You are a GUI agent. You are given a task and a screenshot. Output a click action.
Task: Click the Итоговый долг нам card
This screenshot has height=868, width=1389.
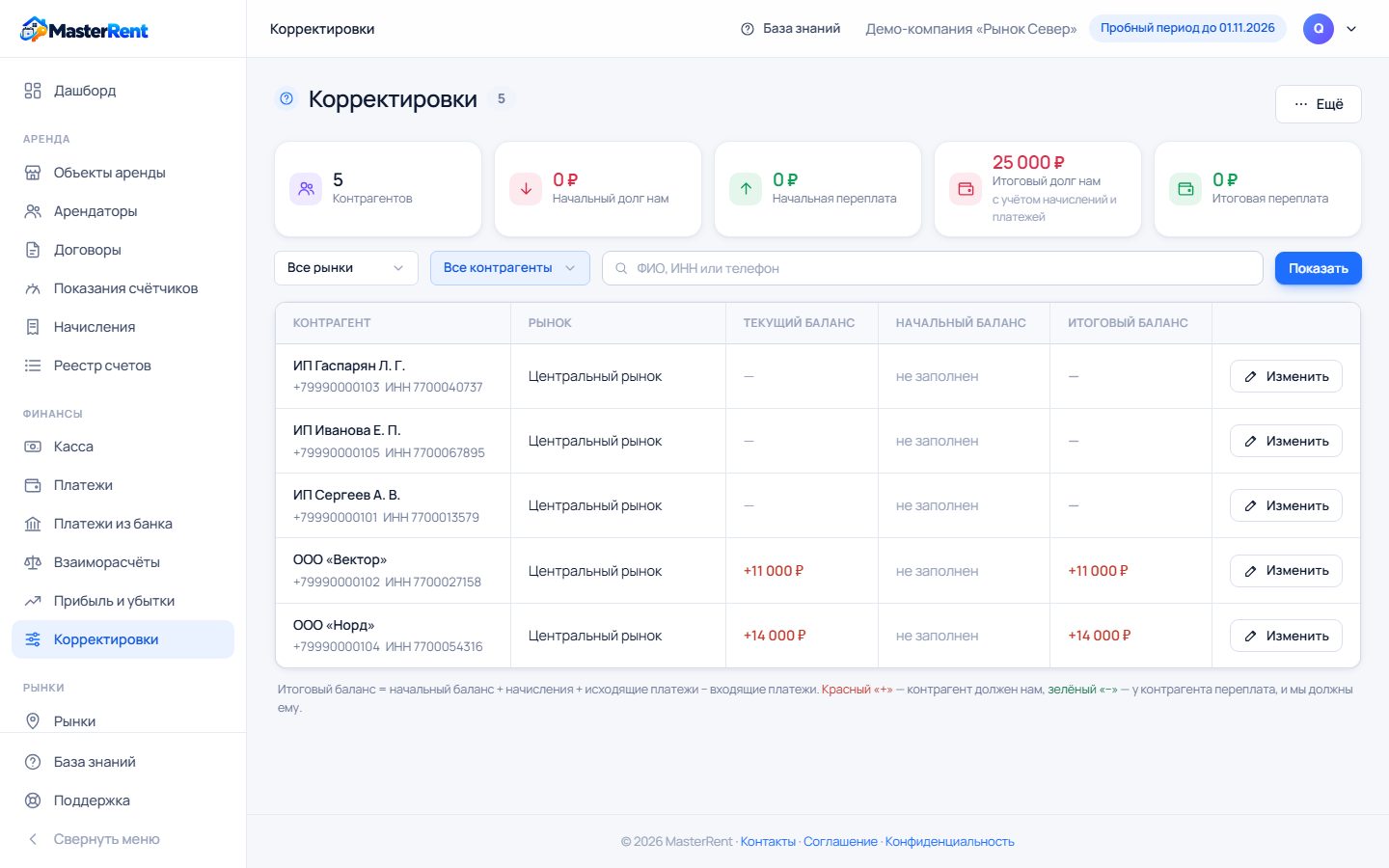pyautogui.click(x=1038, y=189)
